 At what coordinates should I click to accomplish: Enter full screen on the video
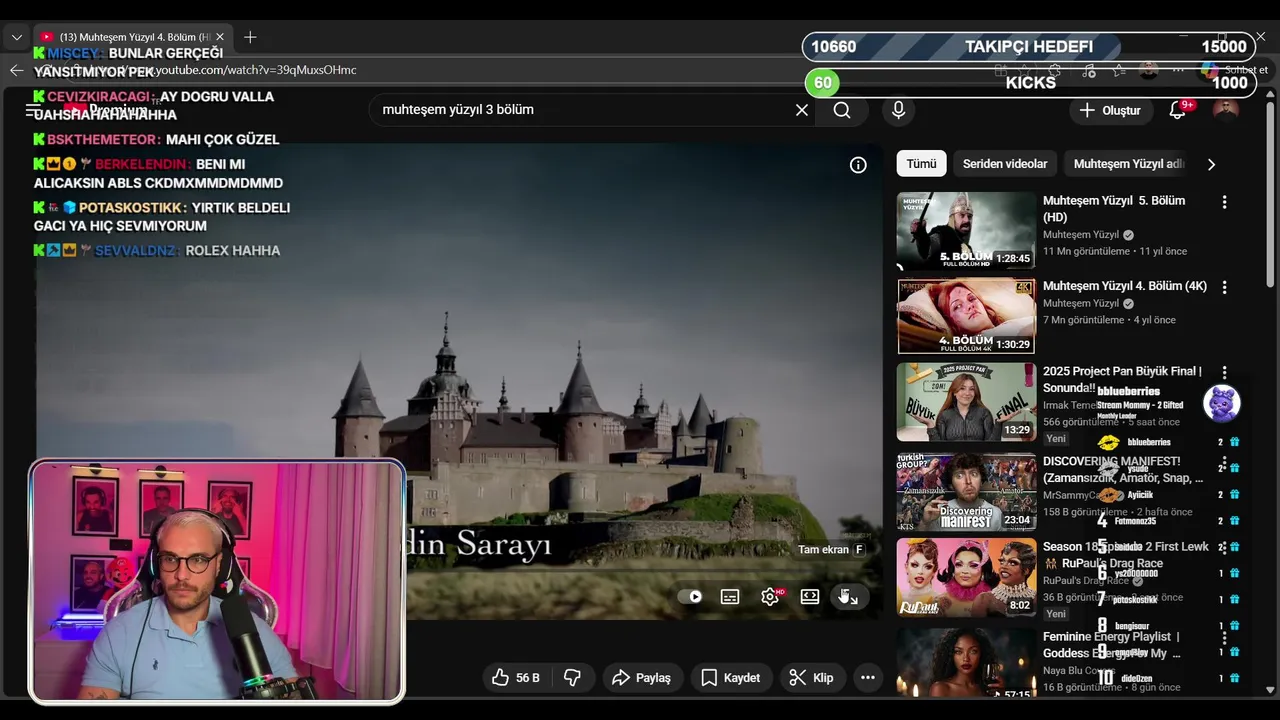(848, 596)
